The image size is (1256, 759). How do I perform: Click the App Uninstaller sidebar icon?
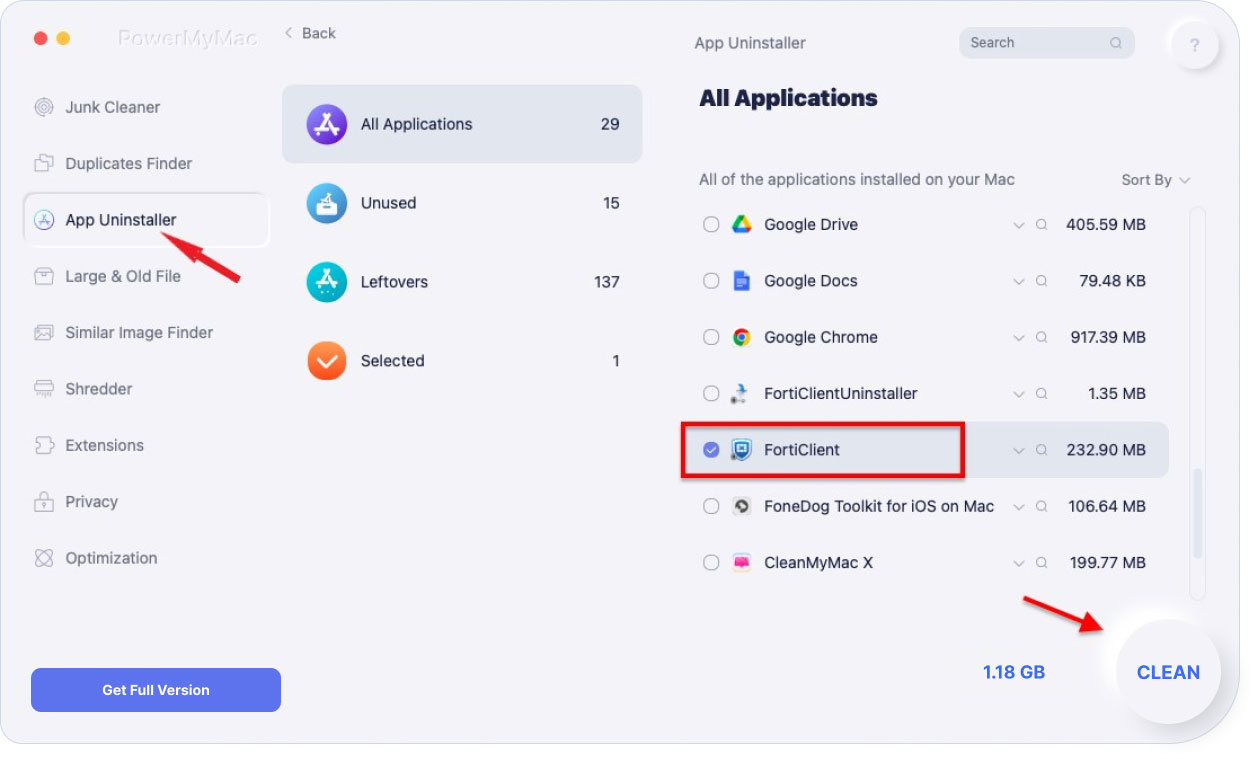tap(44, 220)
